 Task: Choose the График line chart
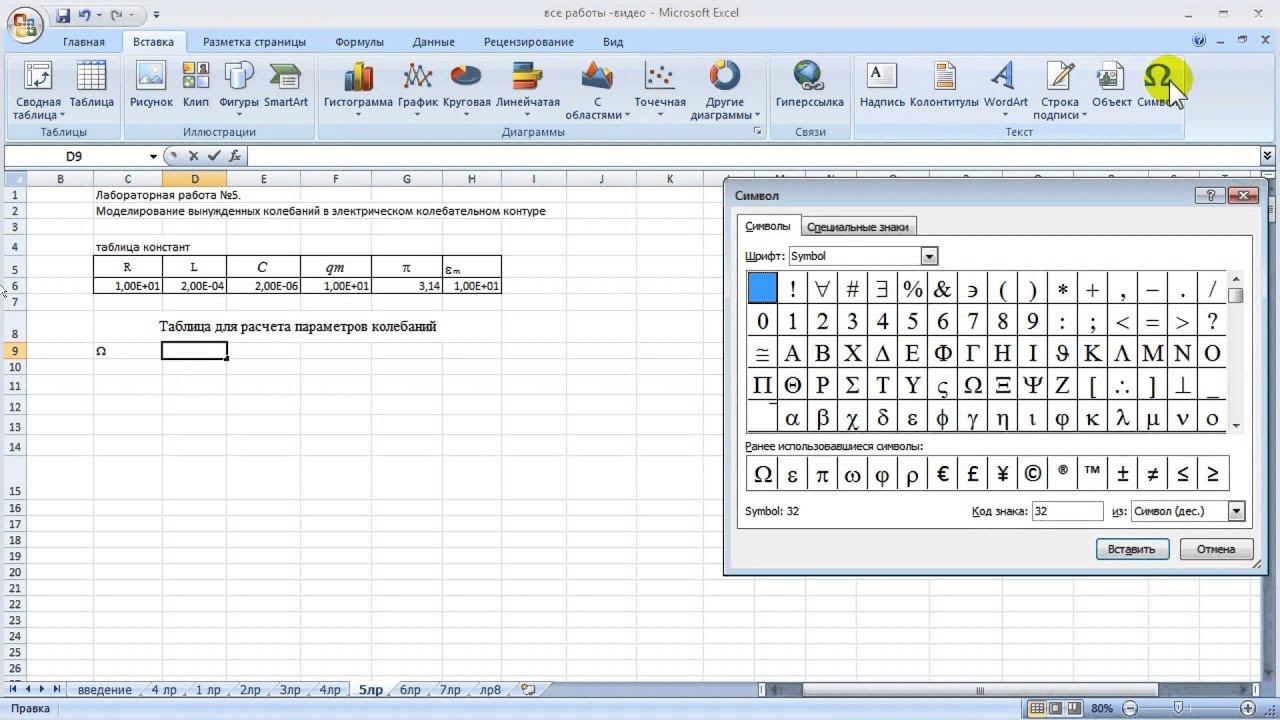point(418,90)
